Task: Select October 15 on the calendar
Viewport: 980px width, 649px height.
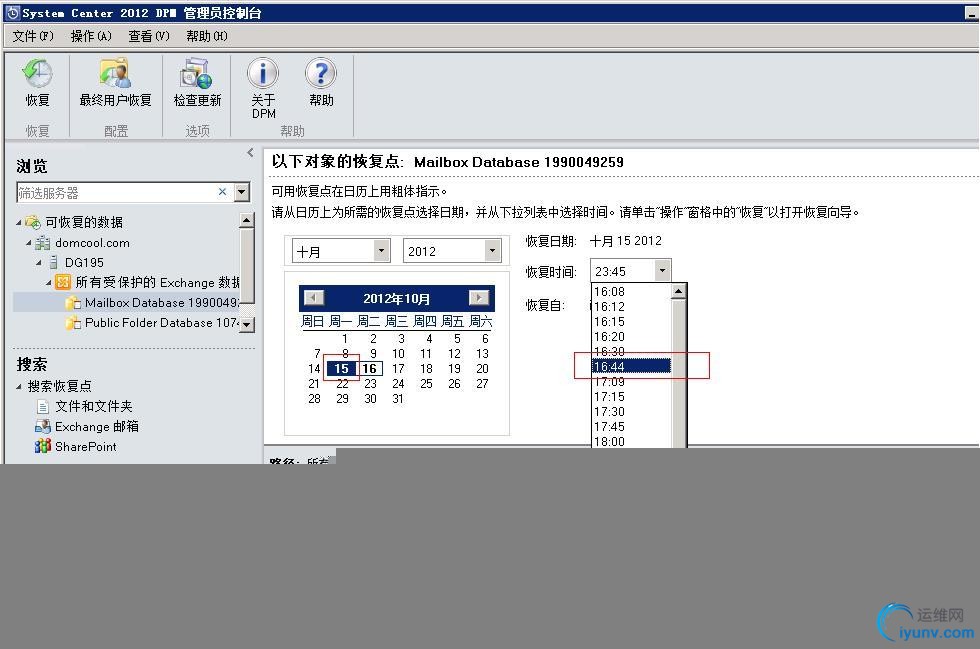Action: [x=341, y=368]
